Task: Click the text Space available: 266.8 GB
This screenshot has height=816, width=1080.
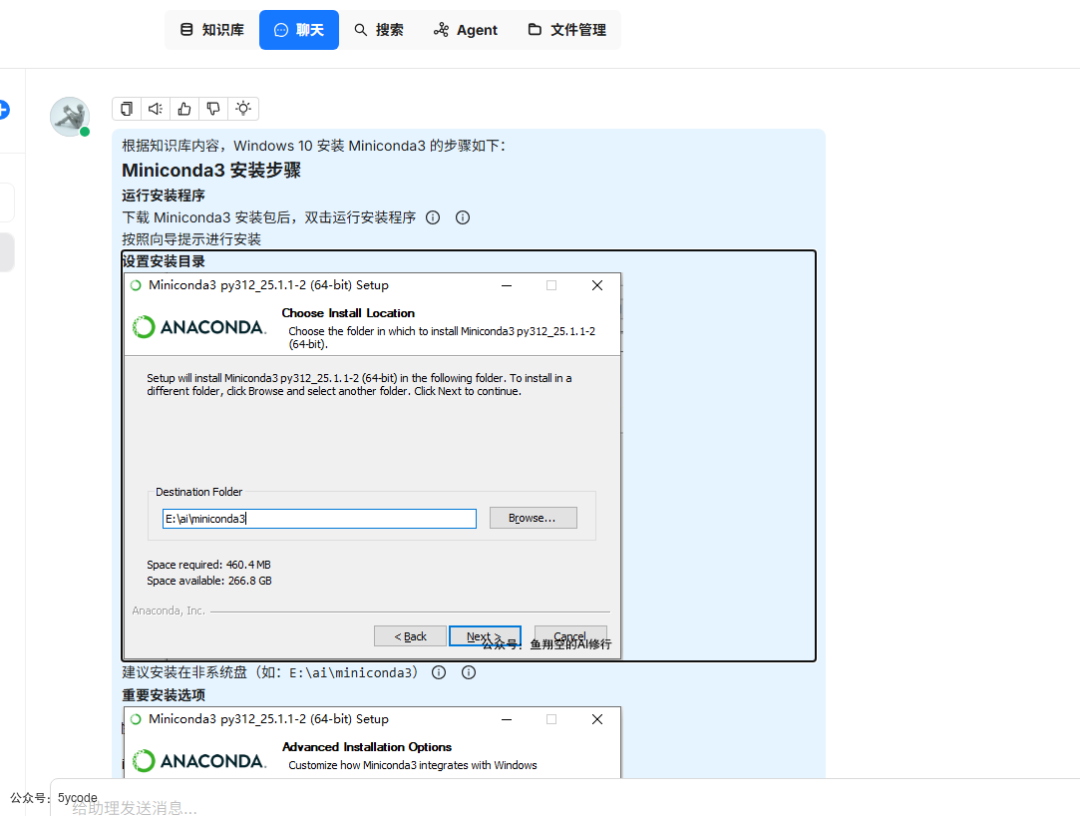Action: [209, 580]
